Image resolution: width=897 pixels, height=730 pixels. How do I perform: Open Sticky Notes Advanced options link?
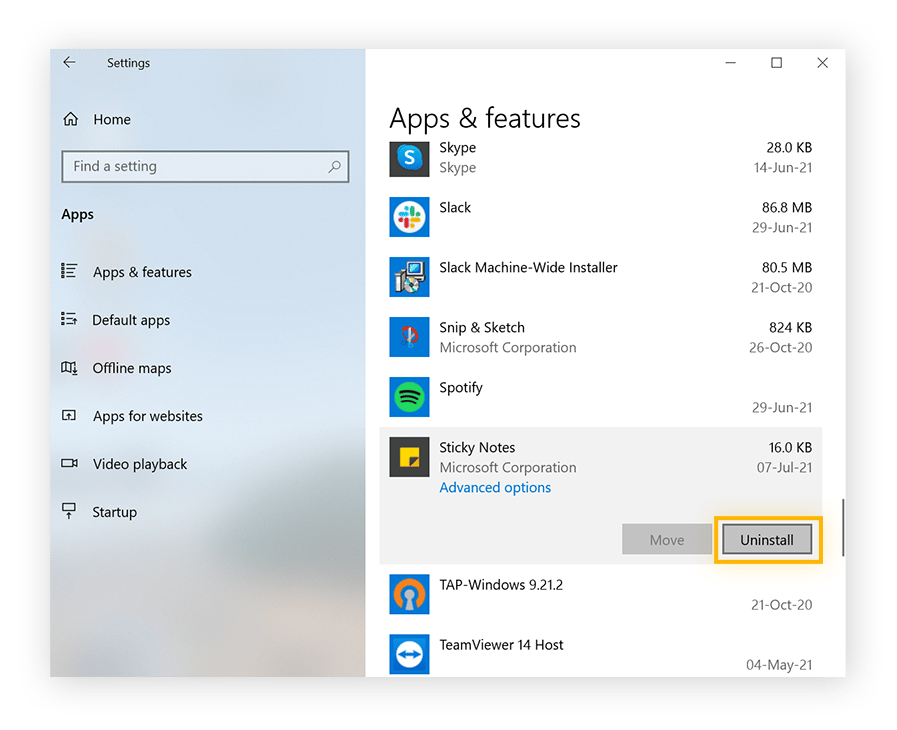495,487
